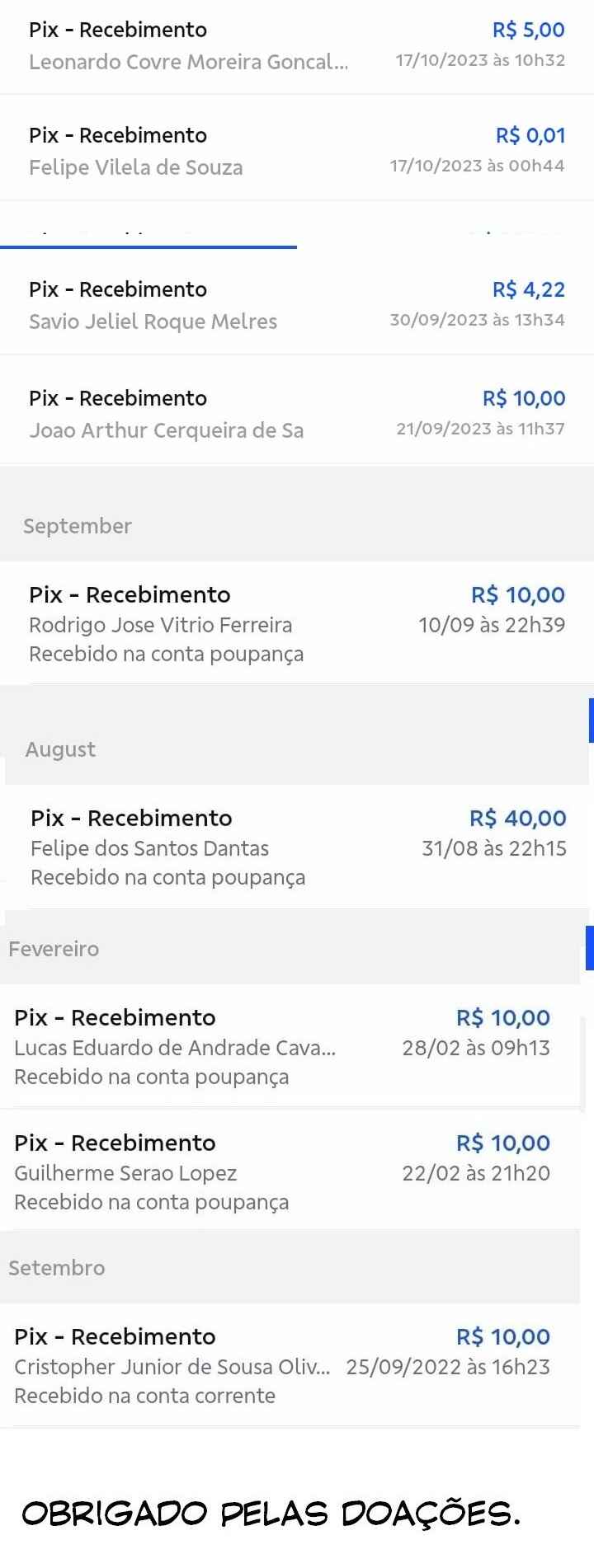The height and width of the screenshot is (1568, 594).
Task: Open Rodrigo Jose Vitrio Ferreira transaction
Action: pos(160,625)
